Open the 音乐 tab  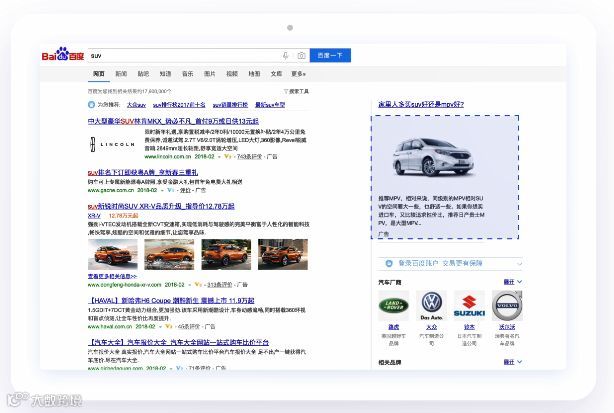[x=188, y=74]
